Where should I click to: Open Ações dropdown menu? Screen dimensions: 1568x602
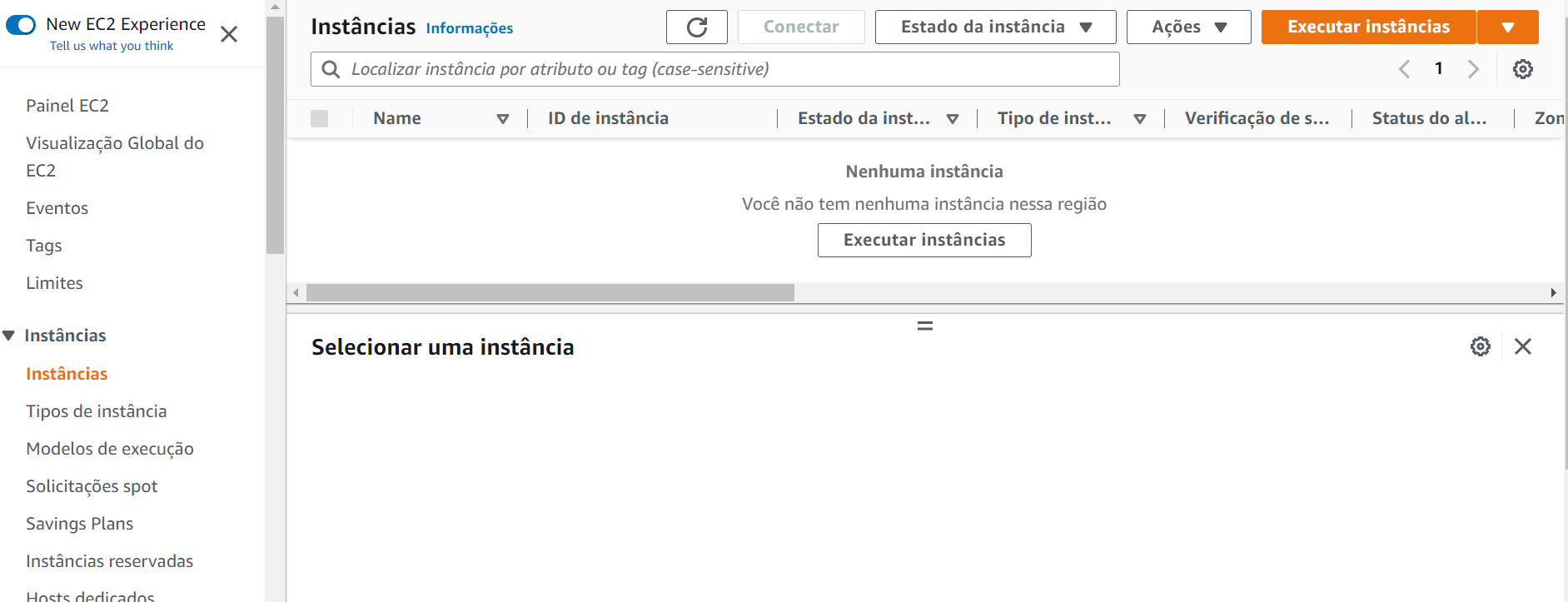(x=1189, y=27)
